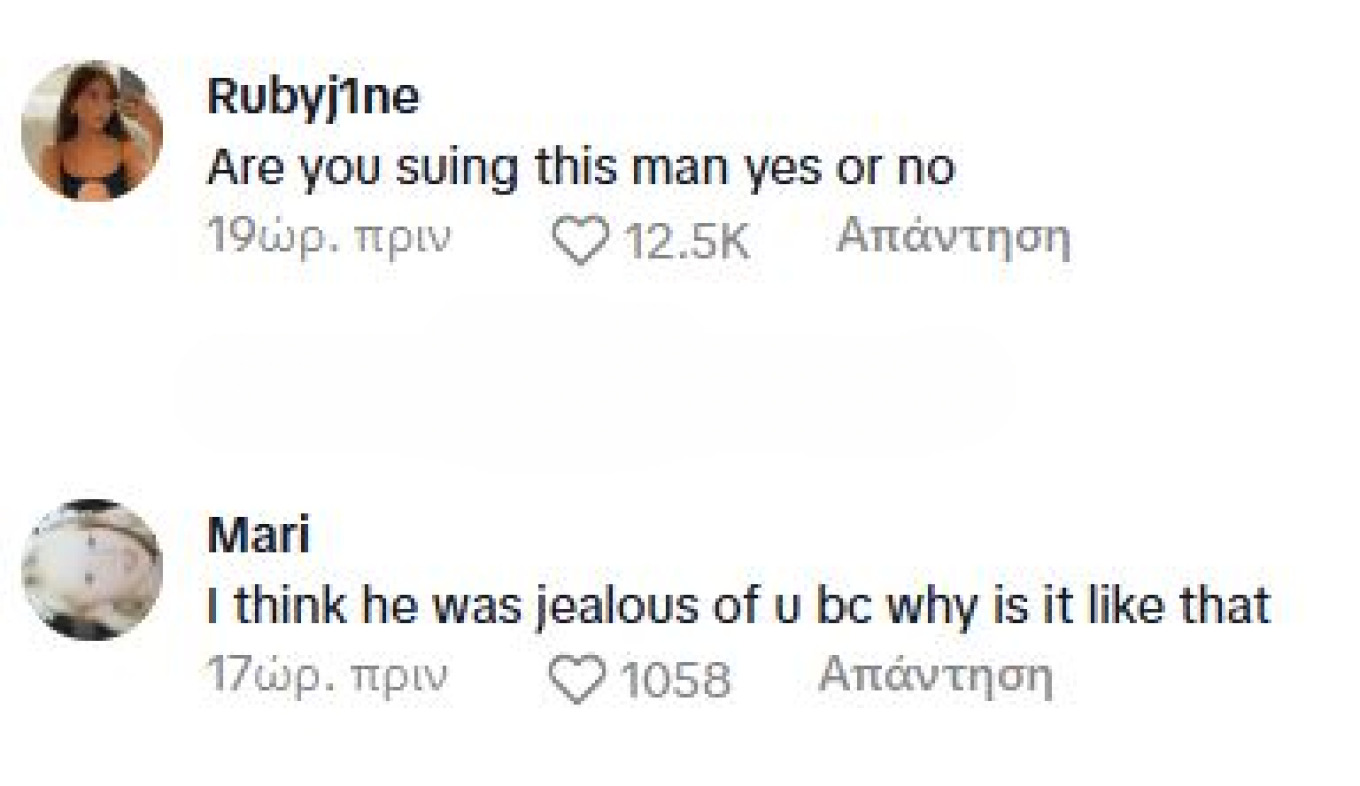Click the 1058 like count
Screen dimensions: 1360x786
[676, 681]
